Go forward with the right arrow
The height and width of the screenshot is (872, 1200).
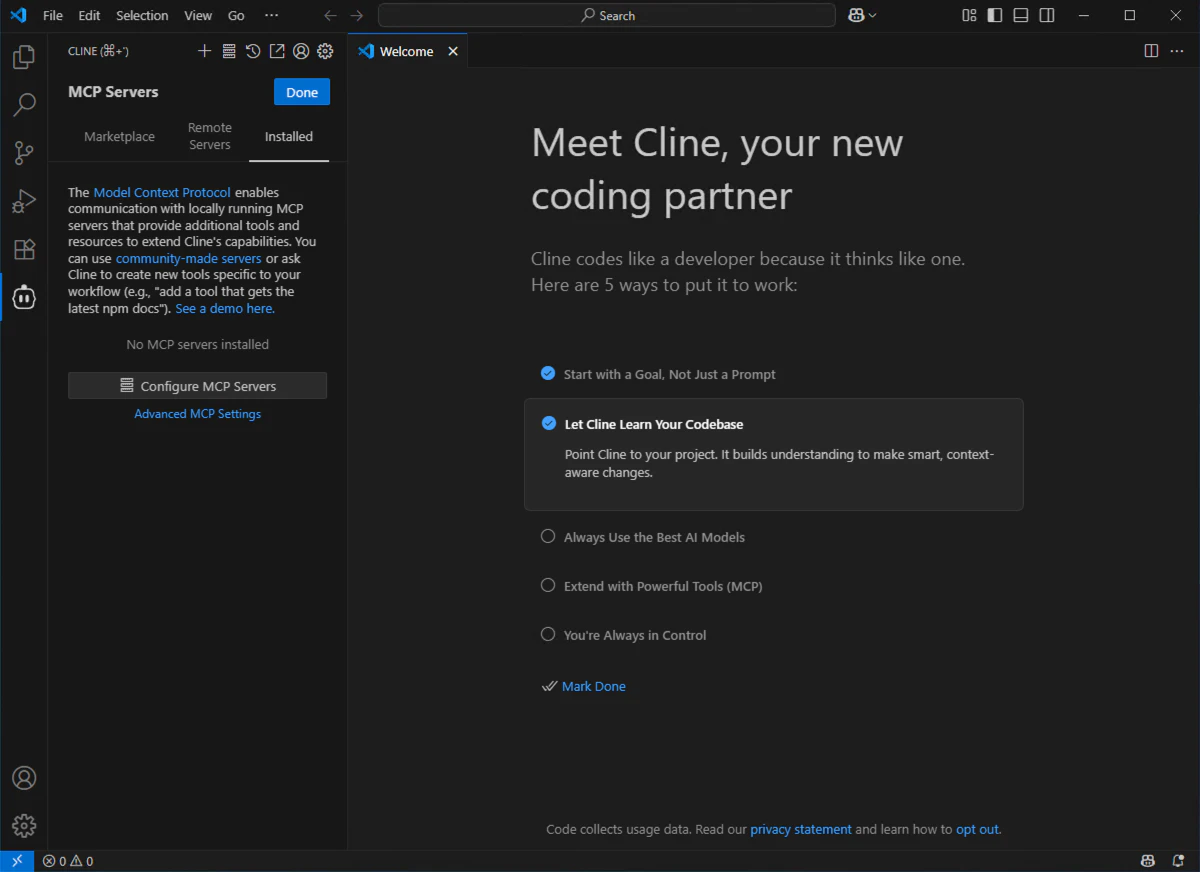(357, 15)
